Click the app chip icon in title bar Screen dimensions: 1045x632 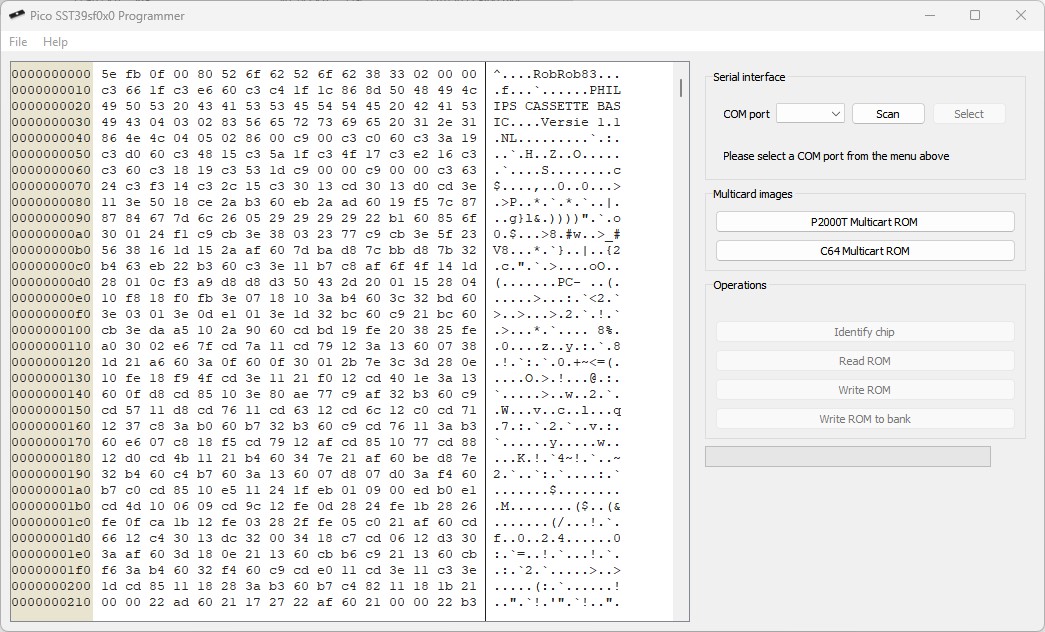point(16,16)
